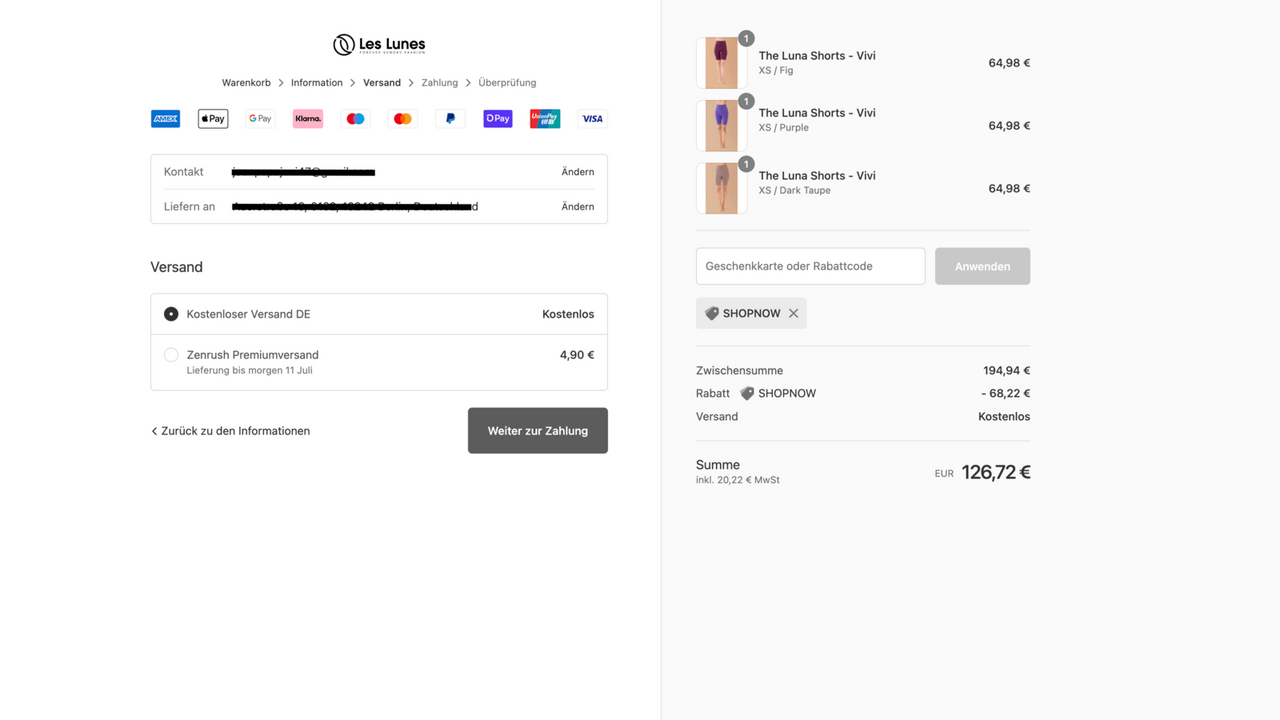Click the Les Lunes logo

pos(379,44)
